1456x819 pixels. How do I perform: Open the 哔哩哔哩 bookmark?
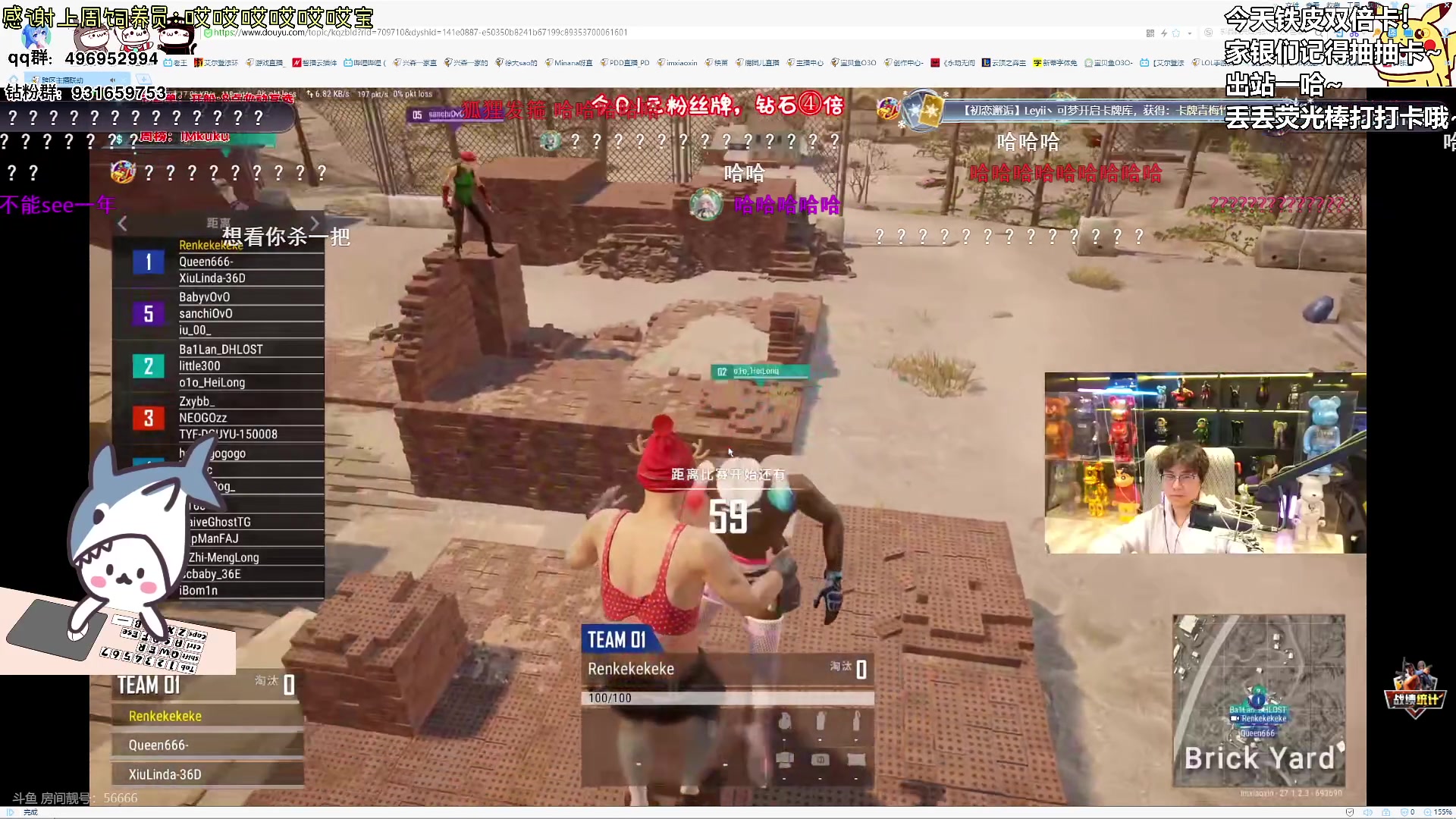365,63
